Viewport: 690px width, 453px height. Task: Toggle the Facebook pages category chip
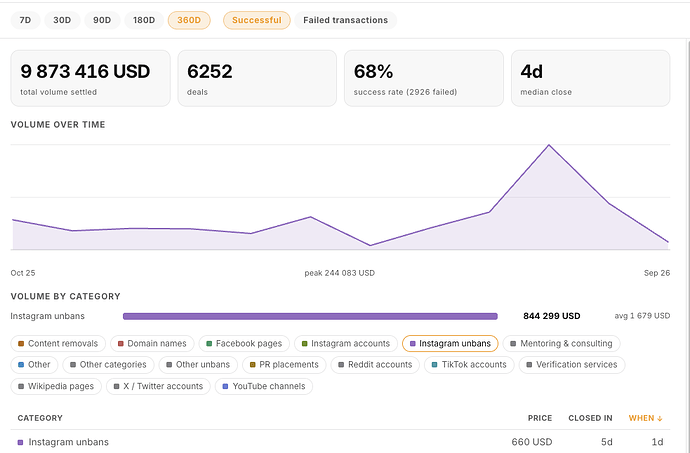click(x=244, y=343)
